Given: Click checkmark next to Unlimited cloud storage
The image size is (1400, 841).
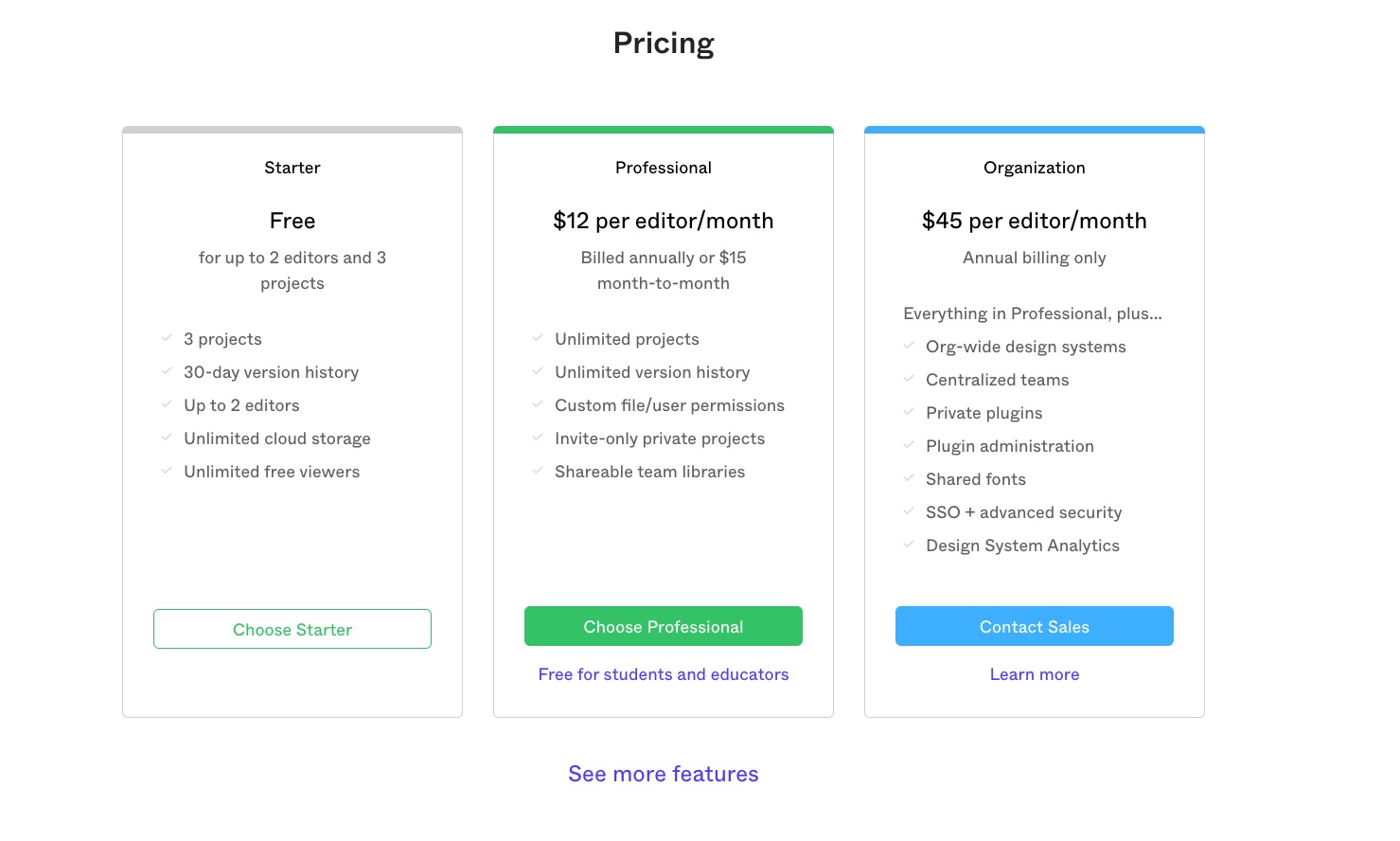Looking at the screenshot, I should click(167, 438).
